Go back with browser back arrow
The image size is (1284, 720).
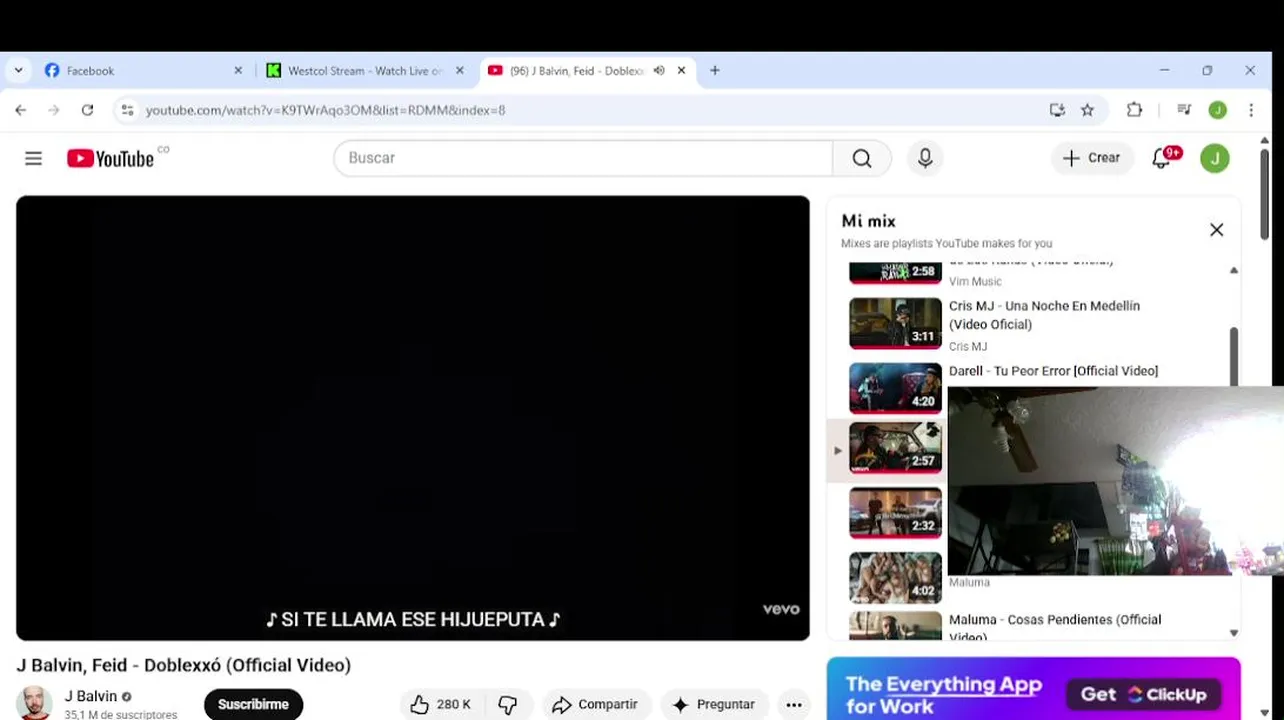[x=21, y=110]
